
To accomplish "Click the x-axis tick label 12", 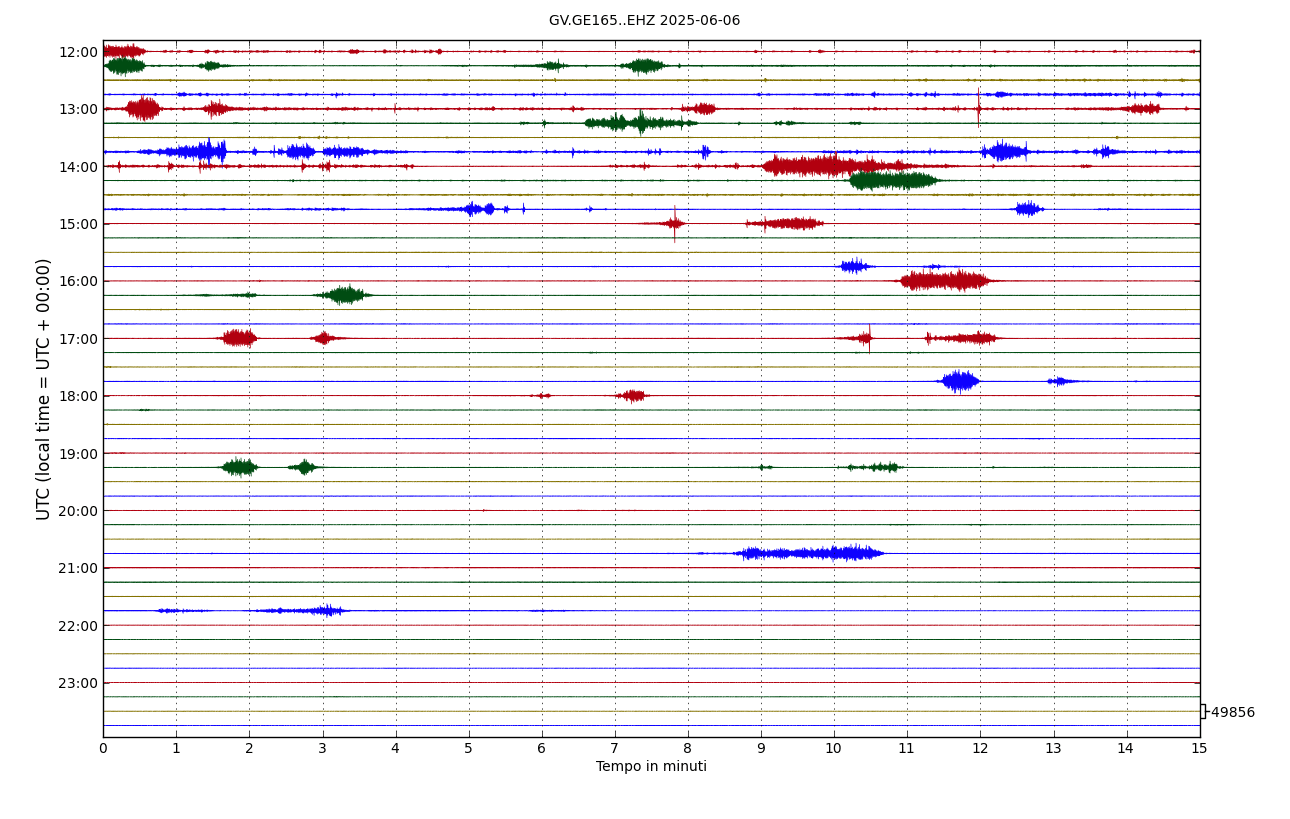I will [x=980, y=749].
